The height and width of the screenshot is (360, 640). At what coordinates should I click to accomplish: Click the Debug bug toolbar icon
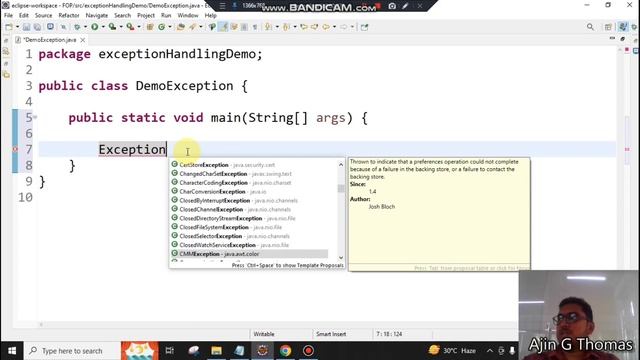tap(77, 27)
